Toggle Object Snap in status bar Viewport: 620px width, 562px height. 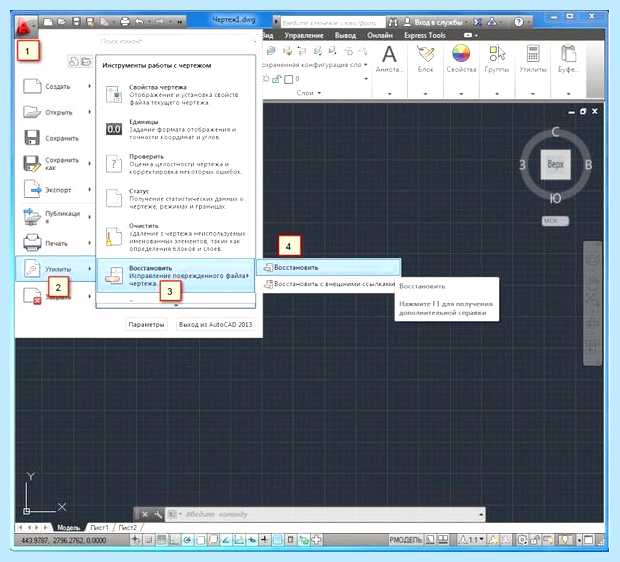coord(200,539)
